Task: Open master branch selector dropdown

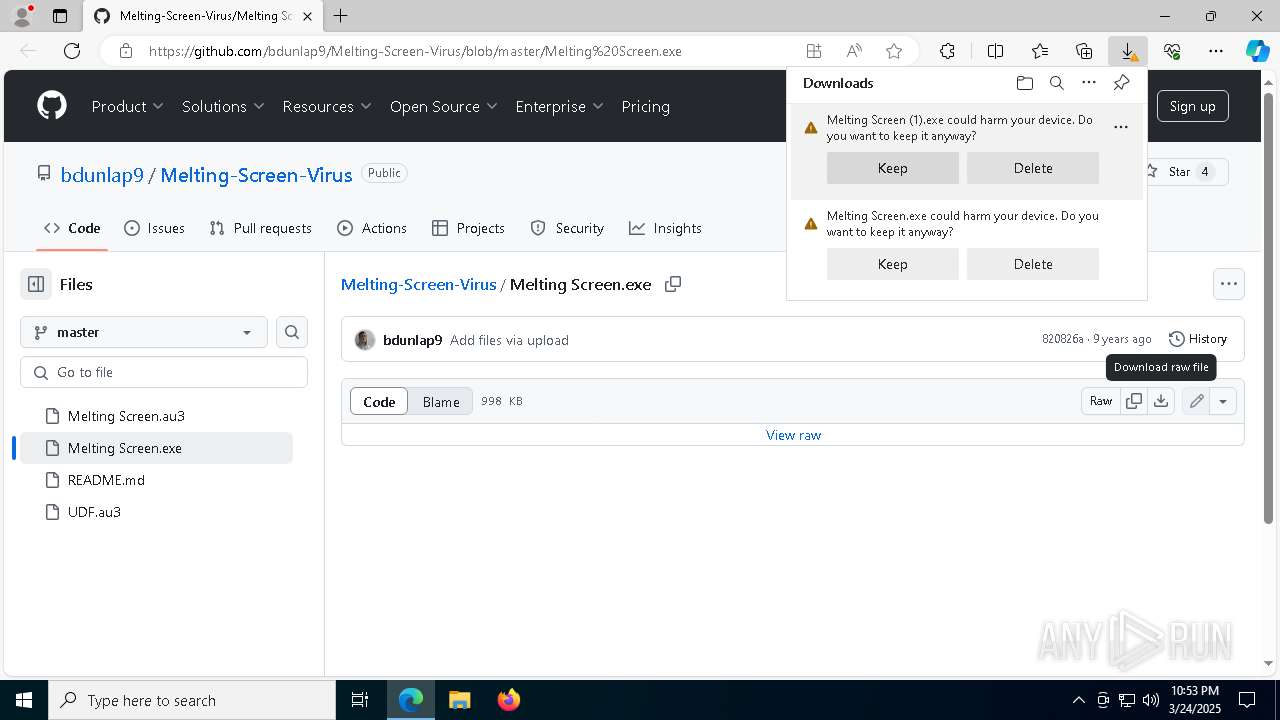Action: tap(144, 332)
